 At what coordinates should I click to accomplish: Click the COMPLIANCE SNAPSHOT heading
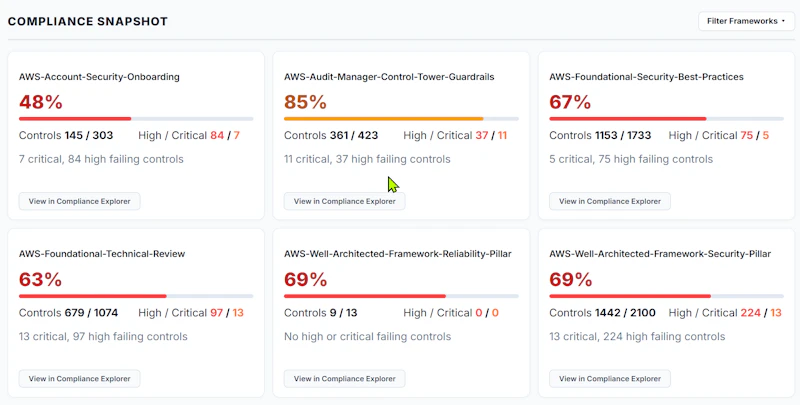coord(88,21)
